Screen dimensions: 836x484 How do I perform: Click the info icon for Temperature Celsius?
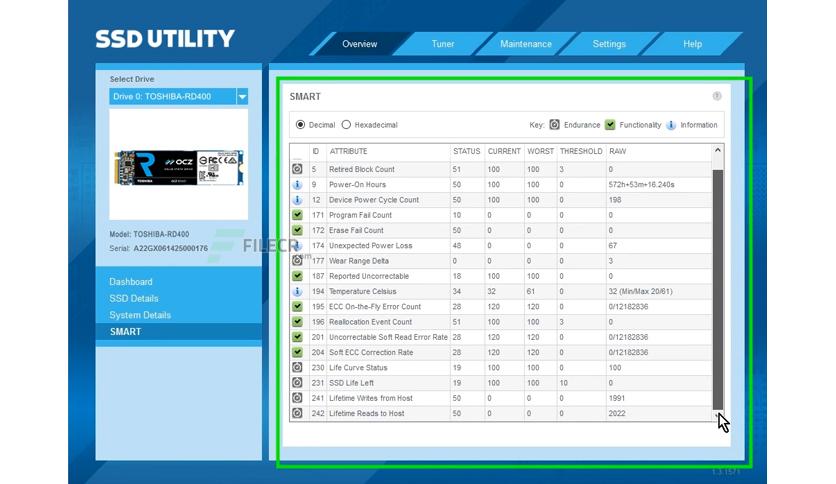tap(297, 292)
